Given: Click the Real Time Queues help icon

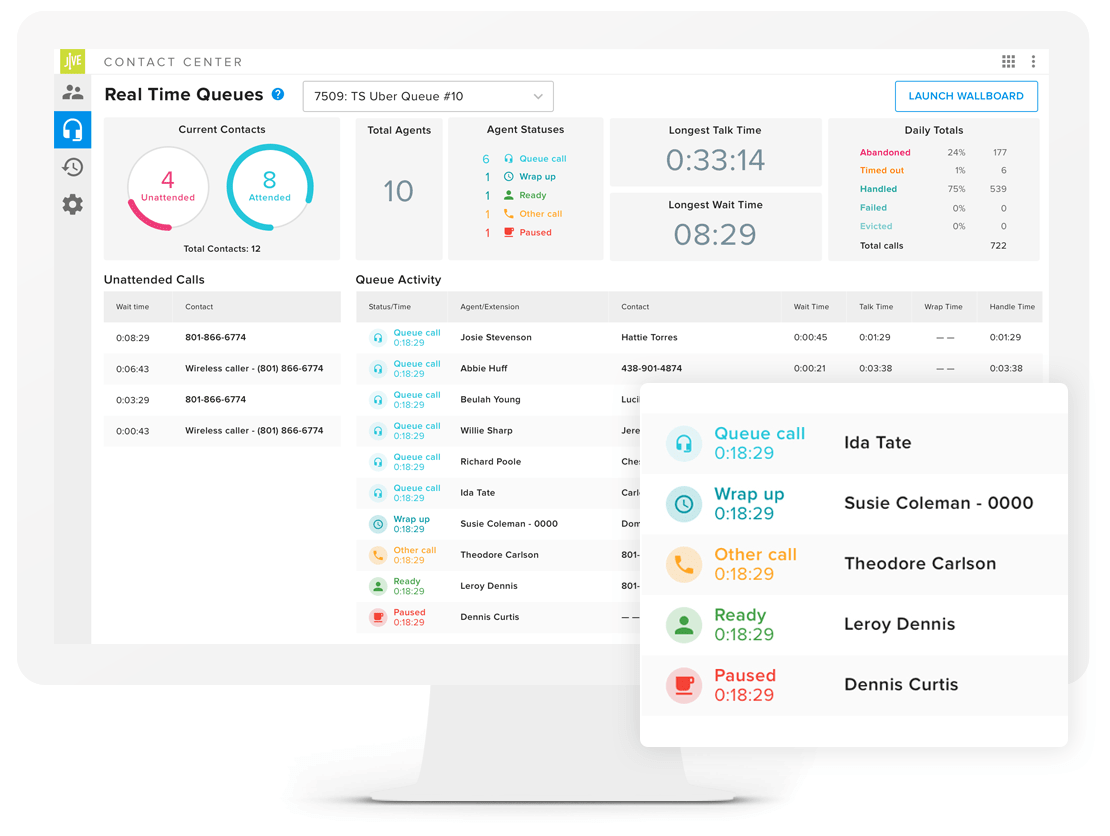Looking at the screenshot, I should [x=278, y=94].
